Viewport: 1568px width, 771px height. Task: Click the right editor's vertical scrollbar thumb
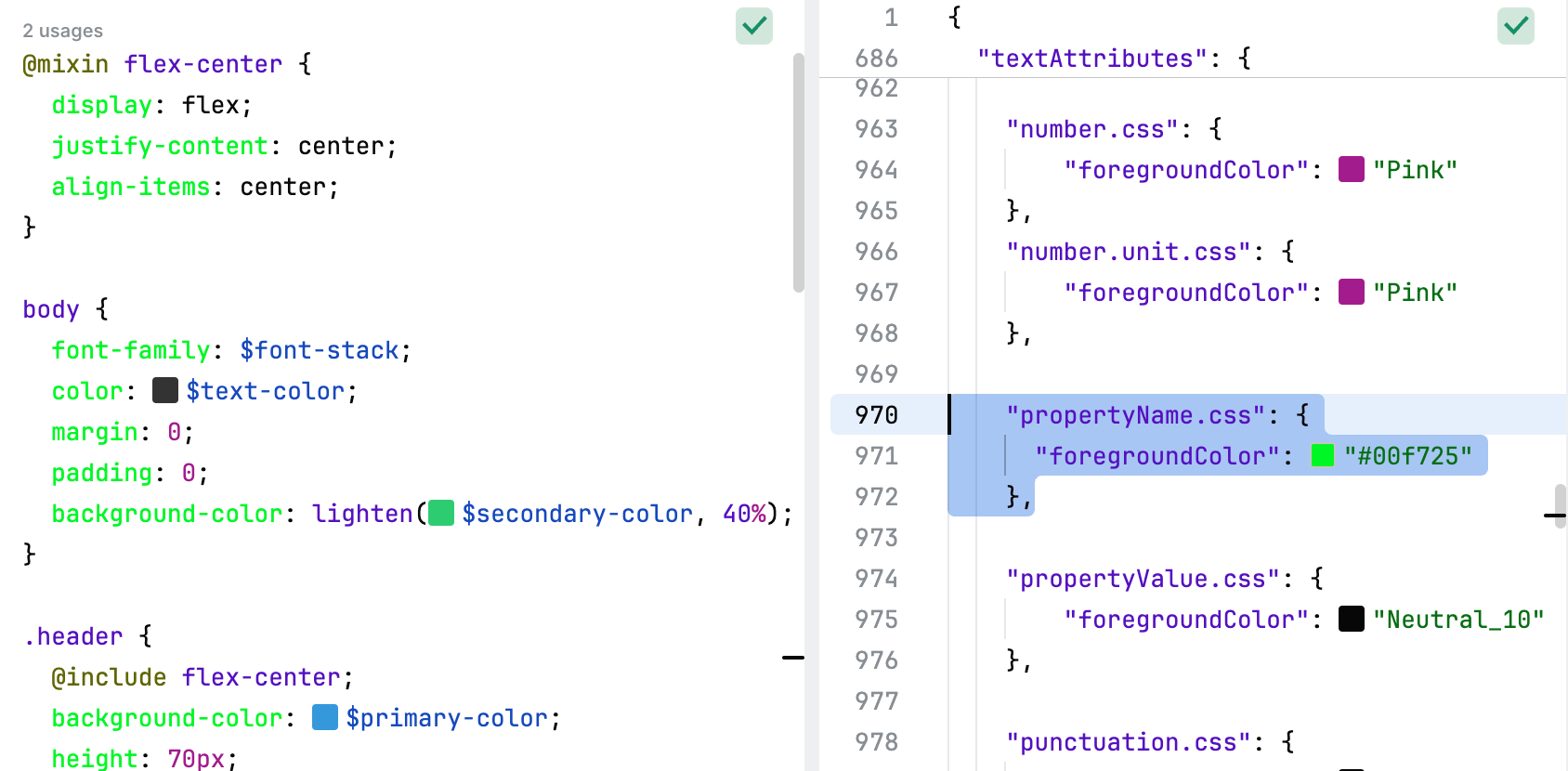point(1561,500)
